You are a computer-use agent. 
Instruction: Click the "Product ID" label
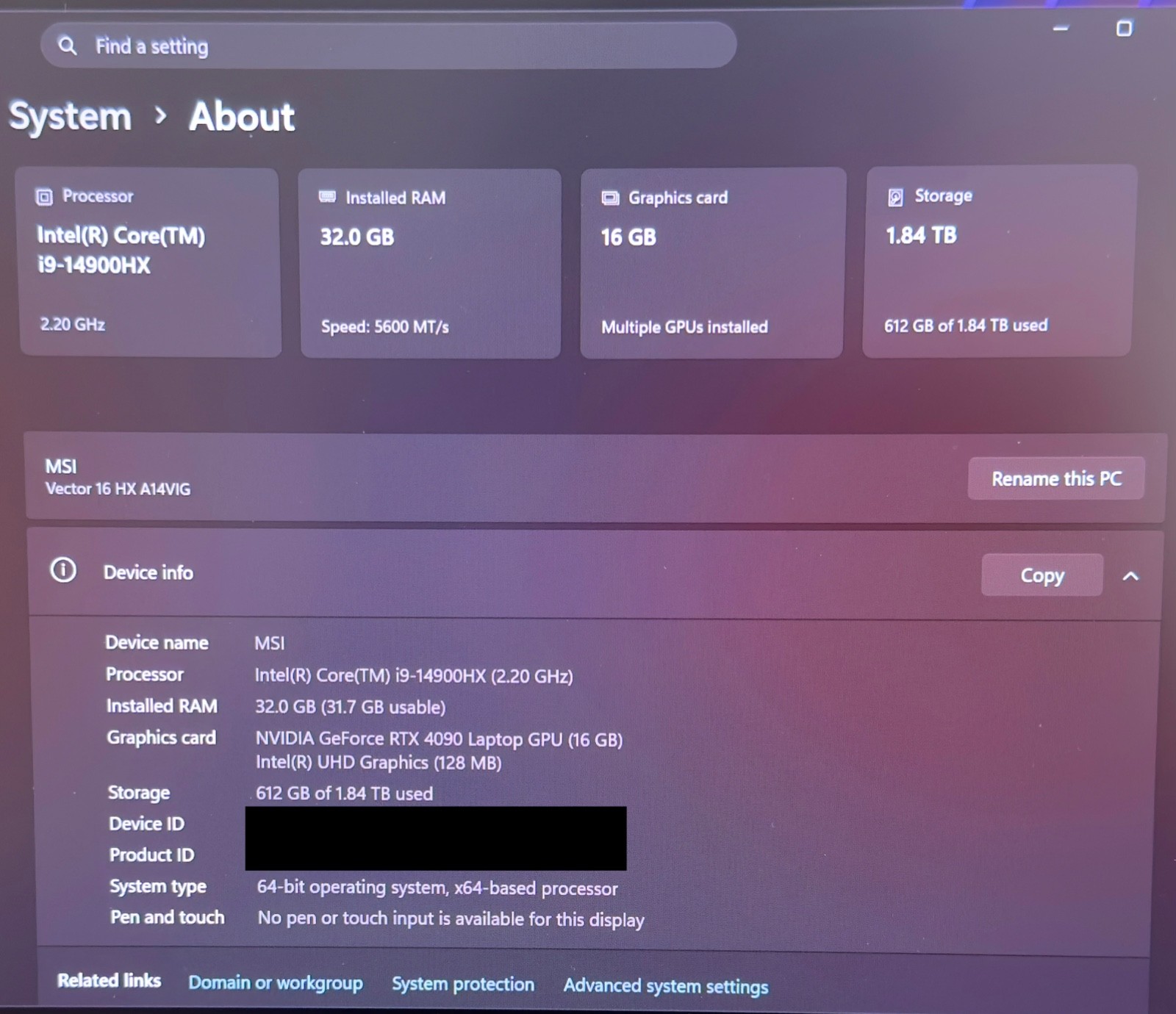pyautogui.click(x=151, y=855)
